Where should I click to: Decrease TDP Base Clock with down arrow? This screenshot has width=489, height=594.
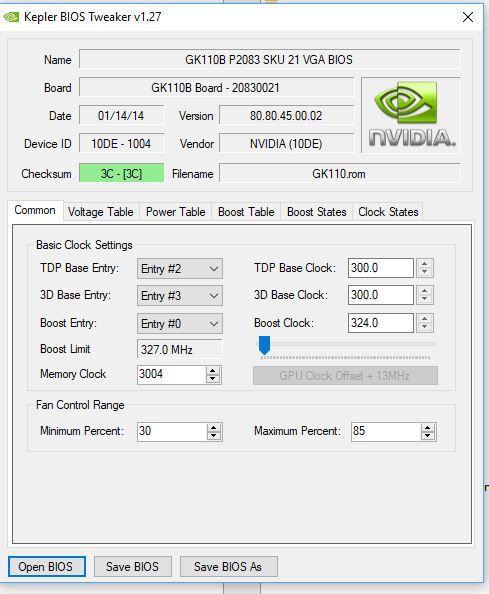point(425,272)
